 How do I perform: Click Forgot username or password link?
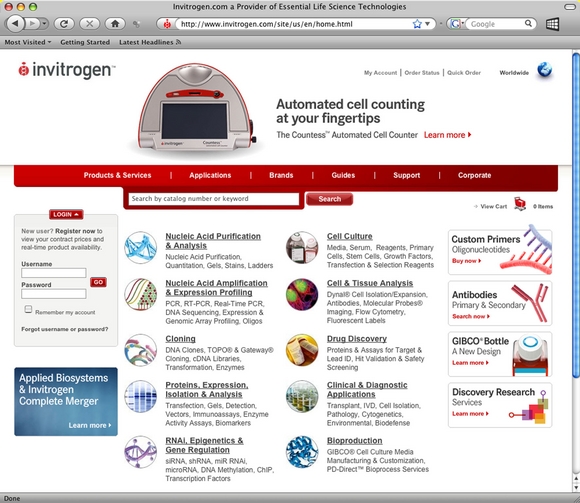65,329
